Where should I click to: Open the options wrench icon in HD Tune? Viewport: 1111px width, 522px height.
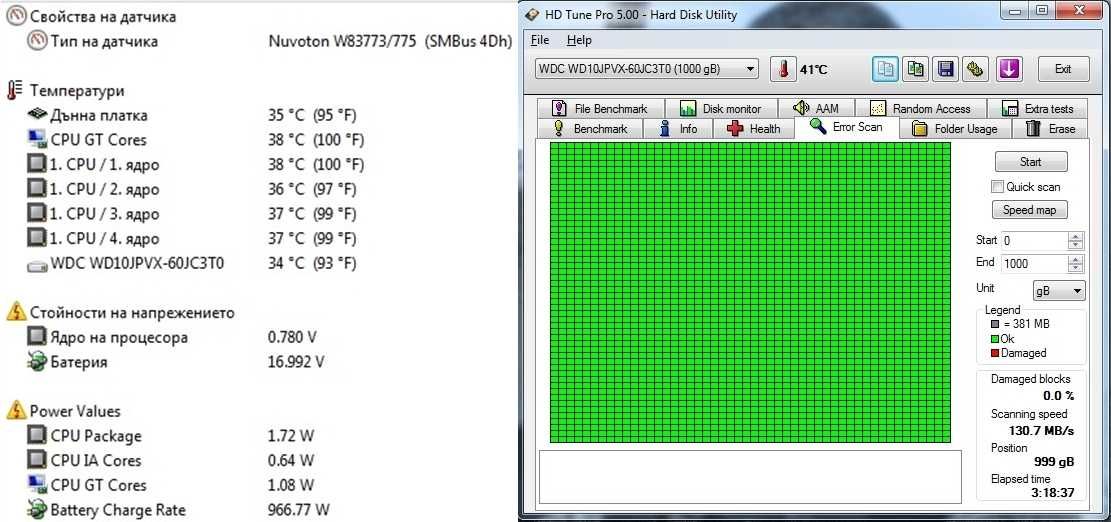click(976, 69)
